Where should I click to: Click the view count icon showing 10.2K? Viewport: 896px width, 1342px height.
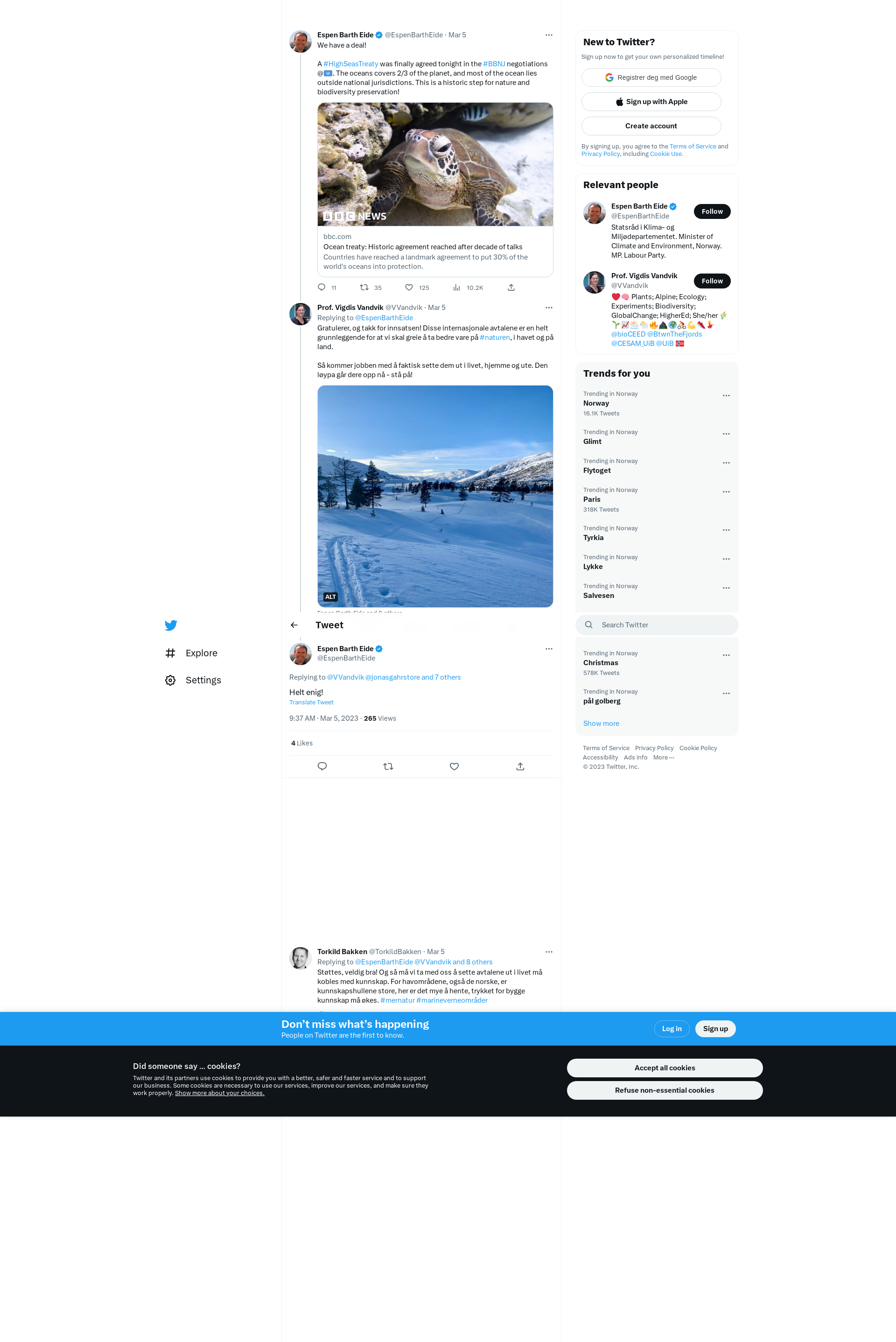click(456, 288)
